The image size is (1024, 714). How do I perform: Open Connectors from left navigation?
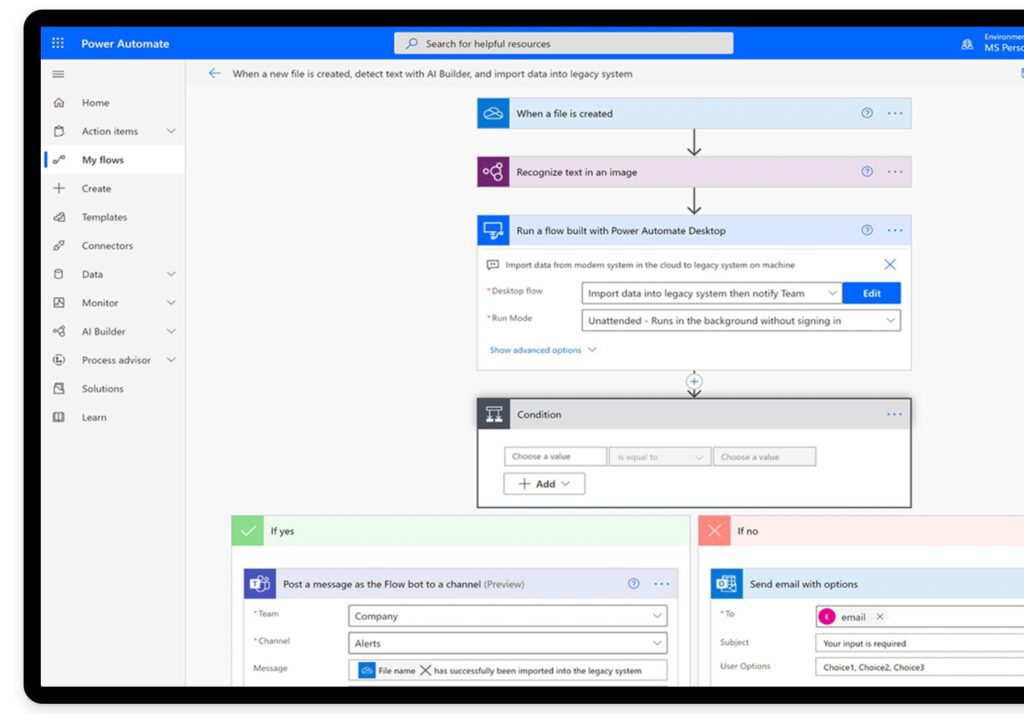pyautogui.click(x=107, y=246)
